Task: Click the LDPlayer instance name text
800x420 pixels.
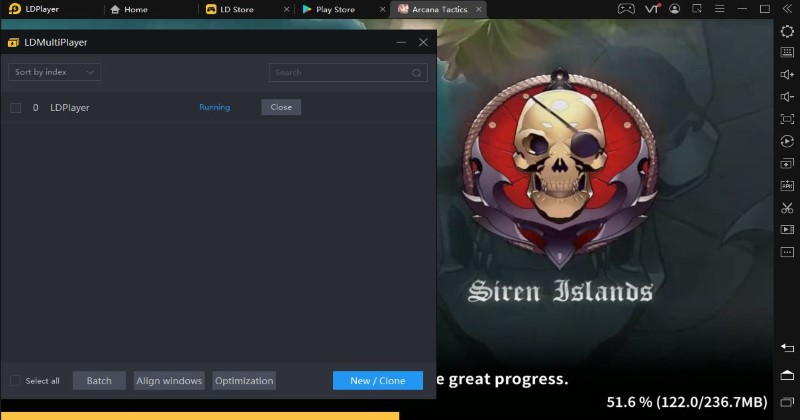Action: (x=69, y=108)
